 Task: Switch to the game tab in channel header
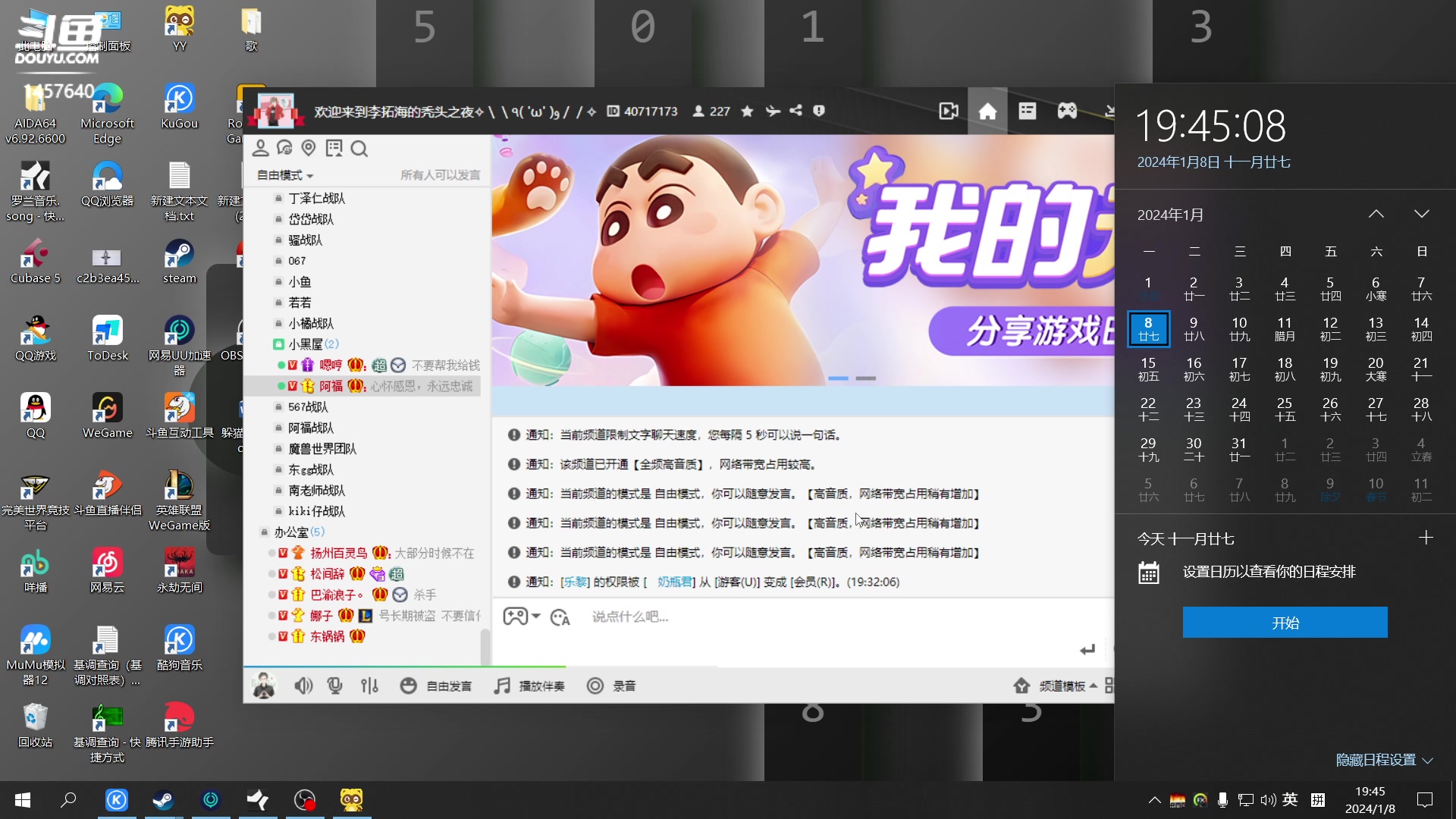(1066, 111)
